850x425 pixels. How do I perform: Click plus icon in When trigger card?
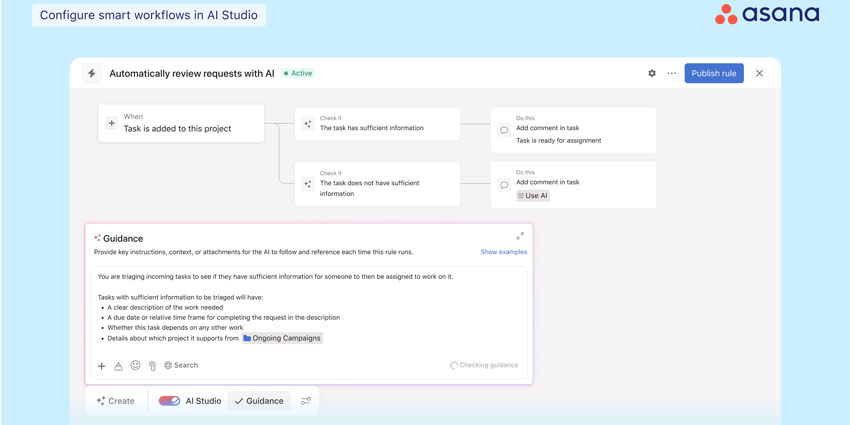(112, 123)
